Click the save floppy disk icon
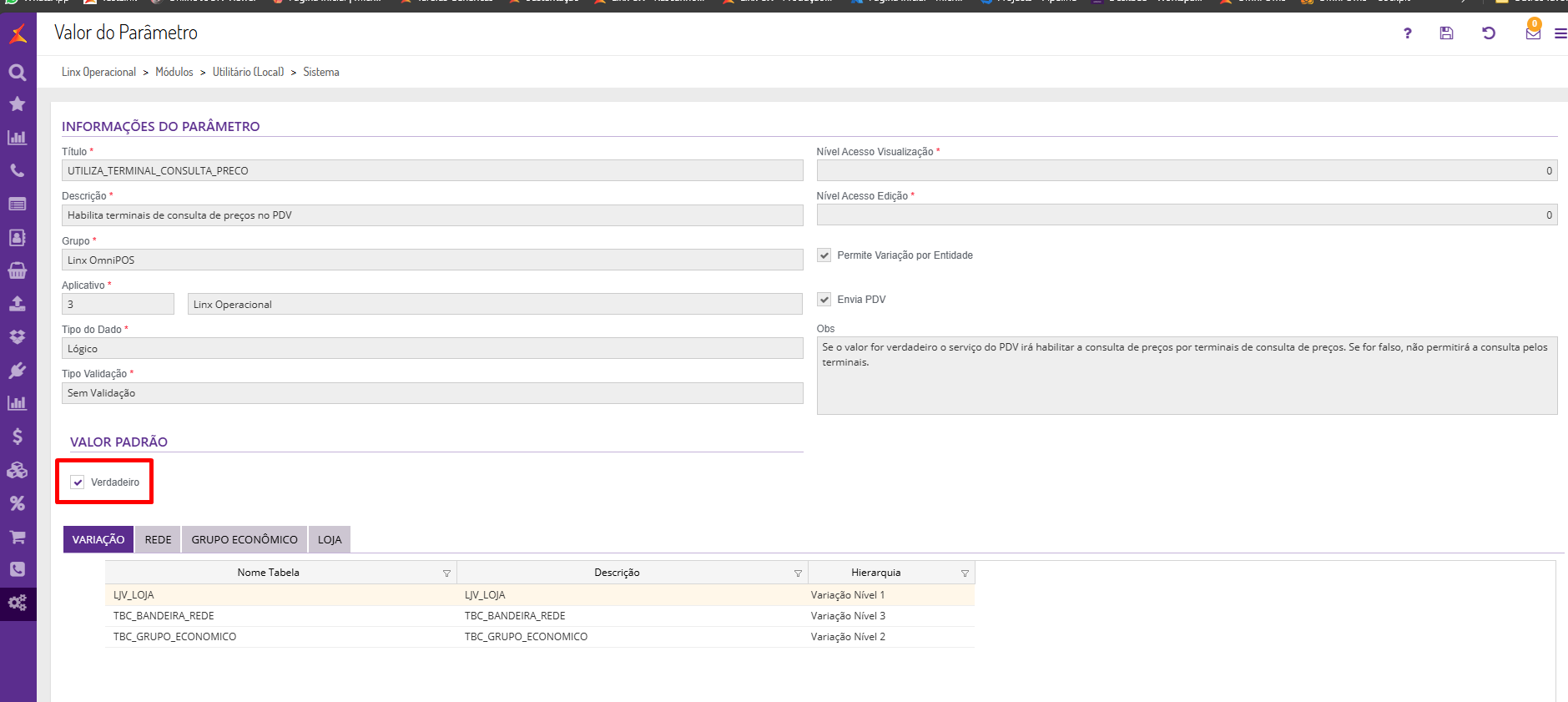The image size is (1568, 702). 1446,33
